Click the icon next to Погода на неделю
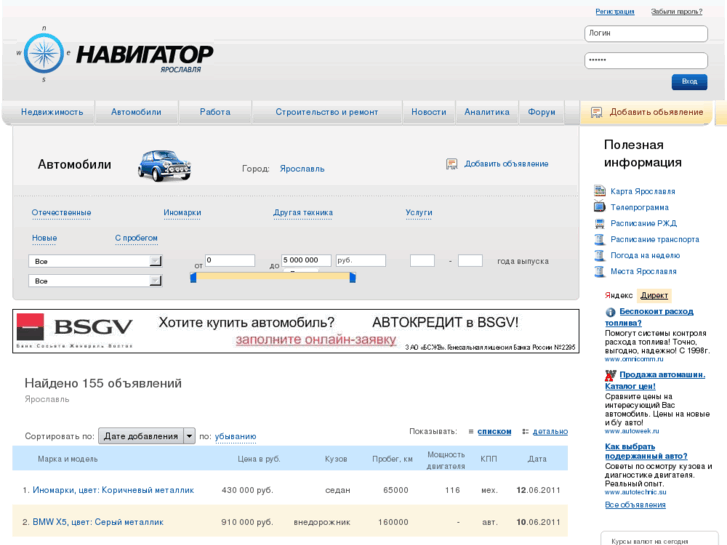 (x=600, y=255)
